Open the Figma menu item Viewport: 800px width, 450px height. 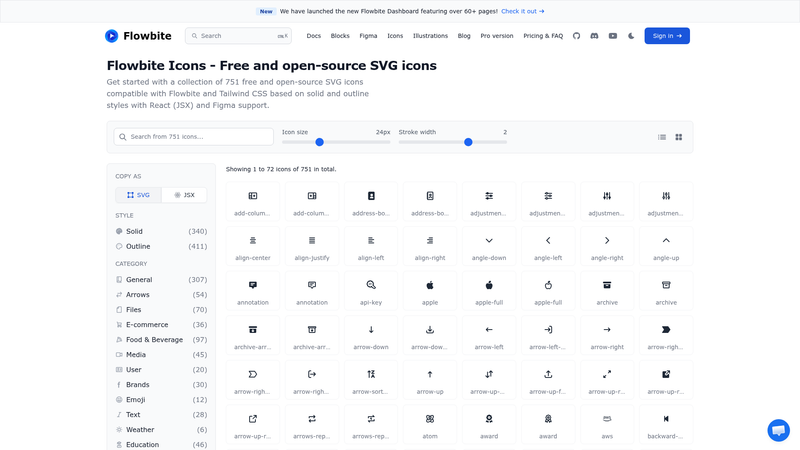click(368, 36)
